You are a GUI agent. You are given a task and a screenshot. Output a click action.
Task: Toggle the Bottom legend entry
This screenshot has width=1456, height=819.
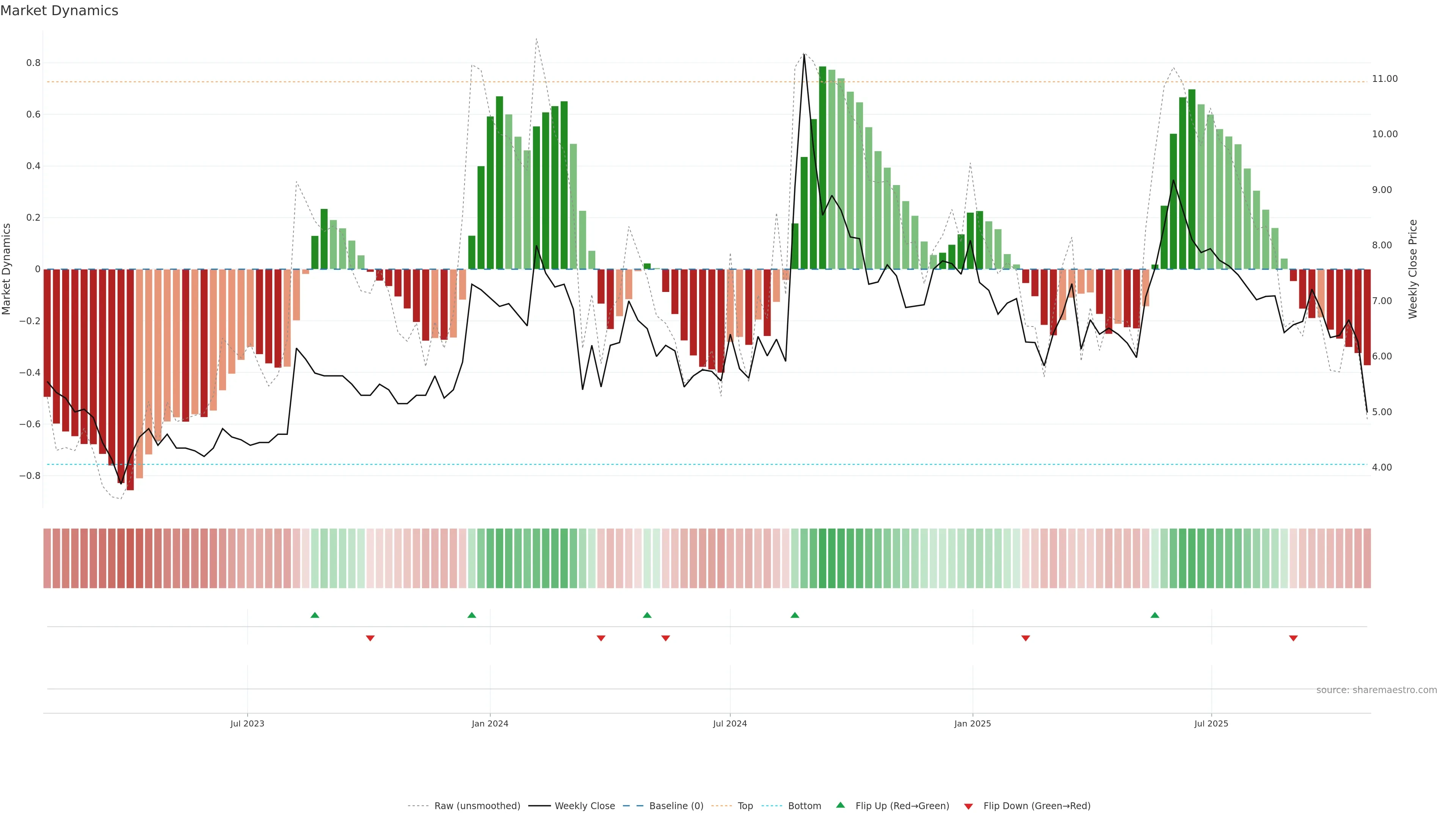point(804,806)
